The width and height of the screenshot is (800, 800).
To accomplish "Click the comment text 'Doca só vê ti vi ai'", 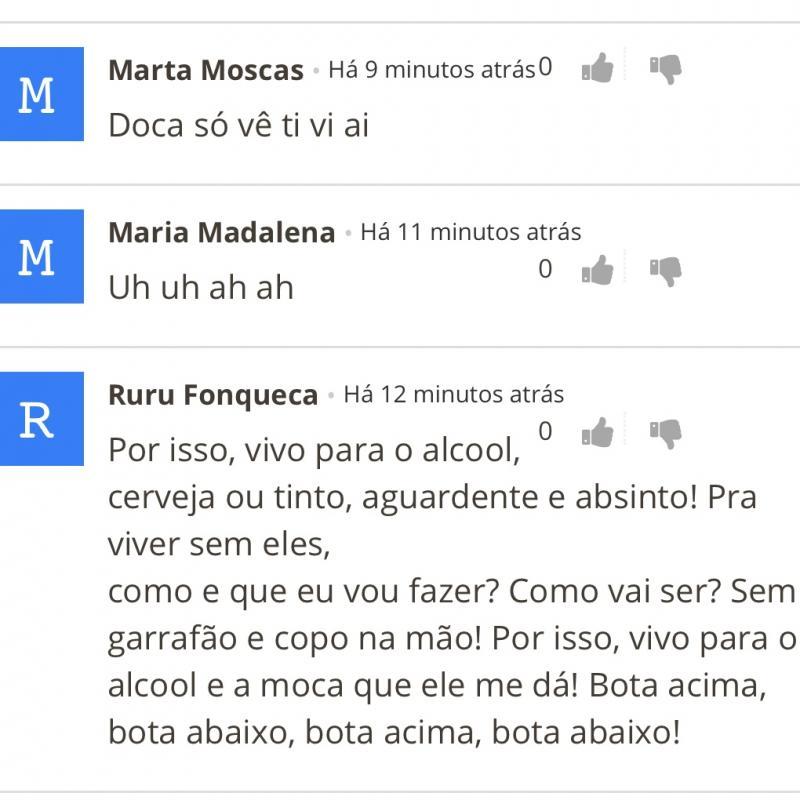I will coord(239,124).
